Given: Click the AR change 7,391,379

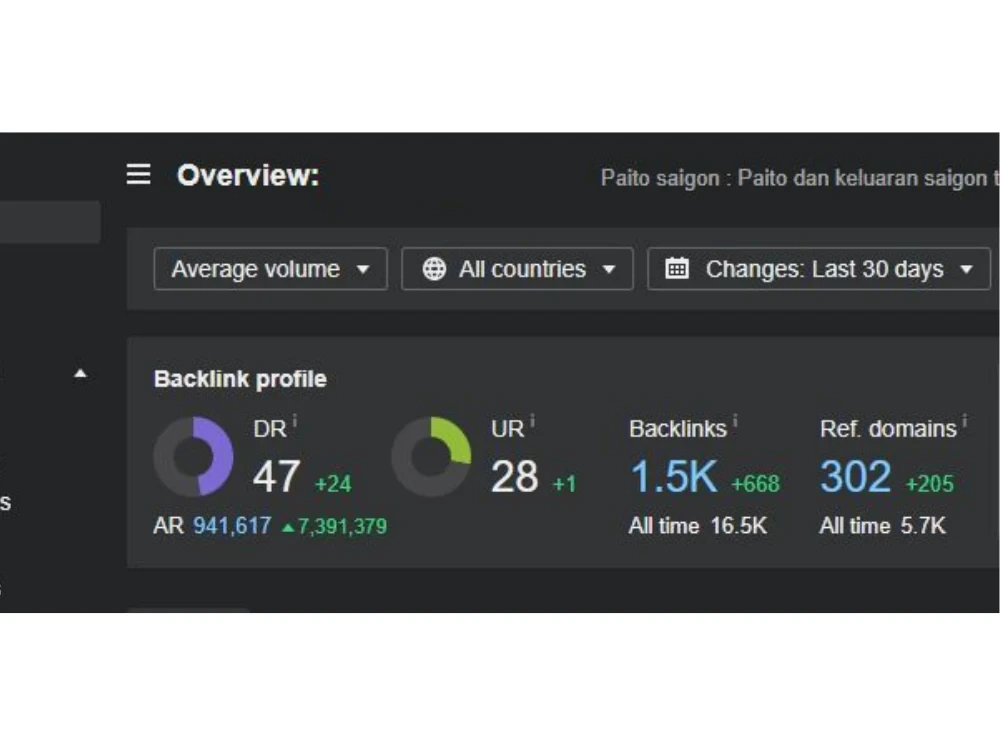Looking at the screenshot, I should (335, 526).
